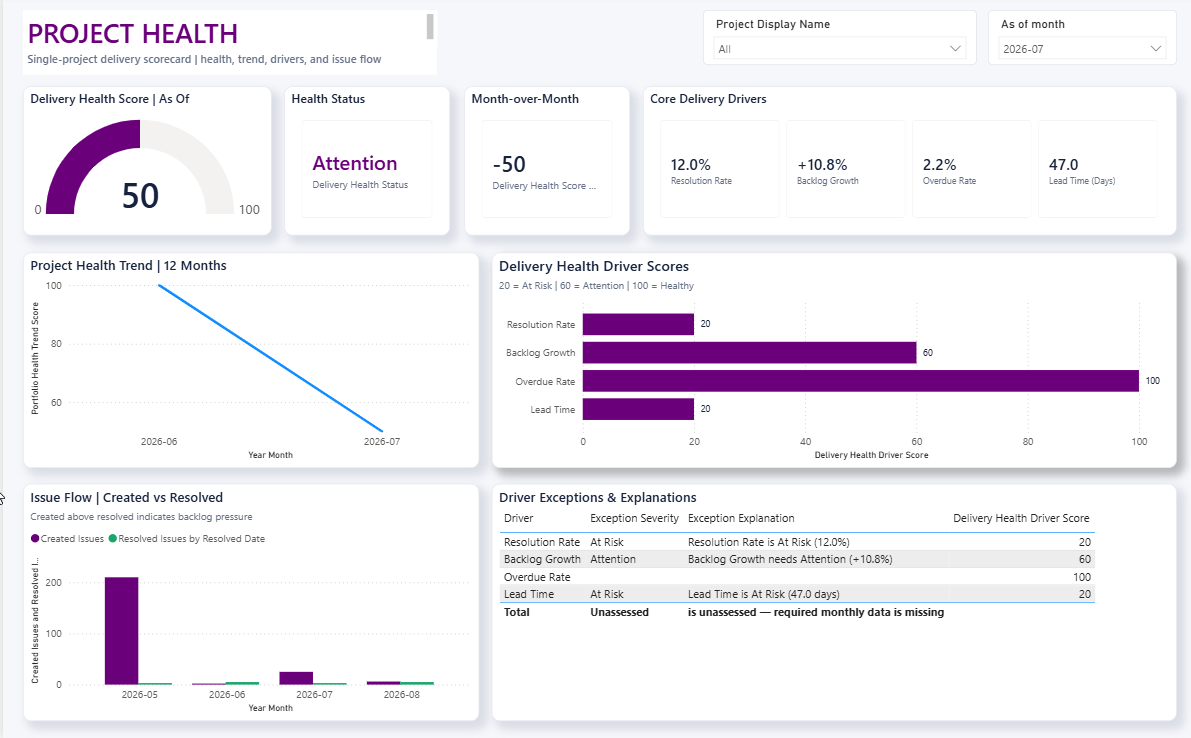Select the Lead Time row in exceptions table

point(798,594)
